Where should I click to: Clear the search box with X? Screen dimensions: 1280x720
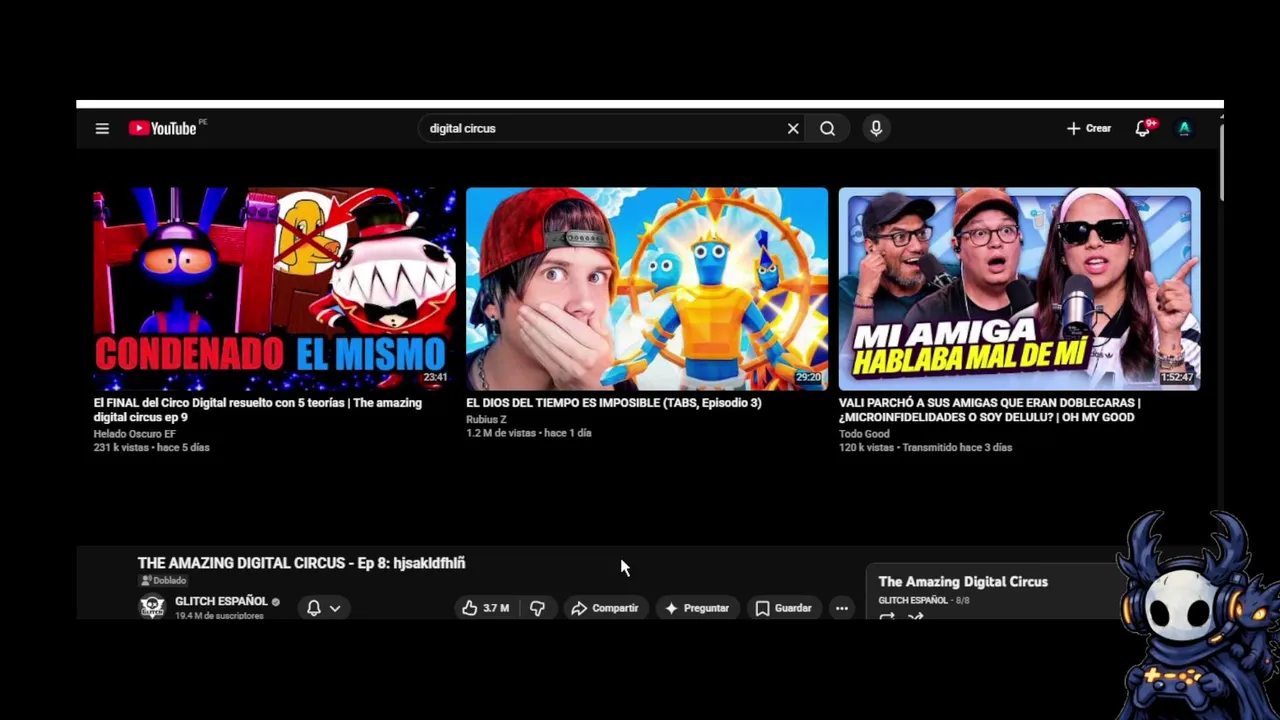(x=793, y=128)
